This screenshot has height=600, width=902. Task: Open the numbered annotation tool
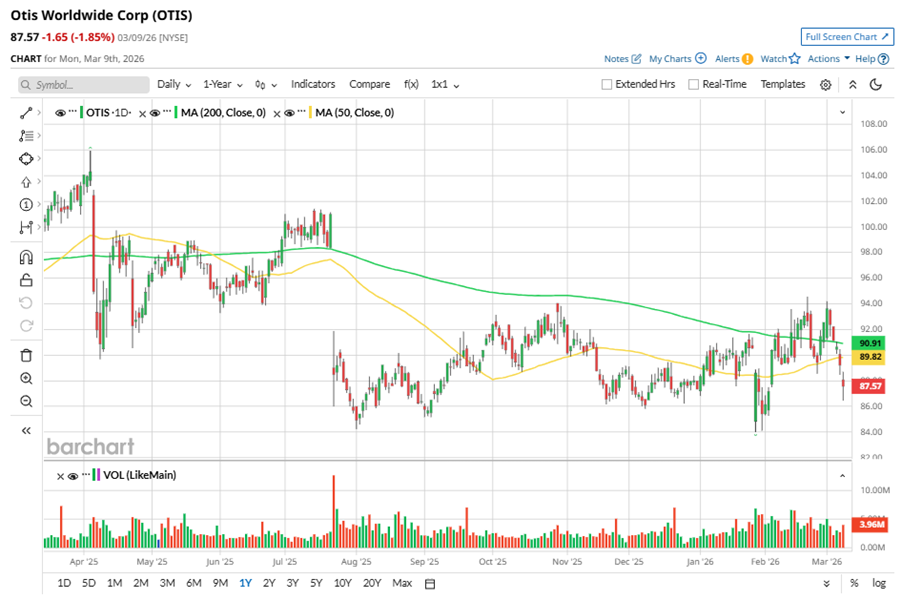(26, 205)
